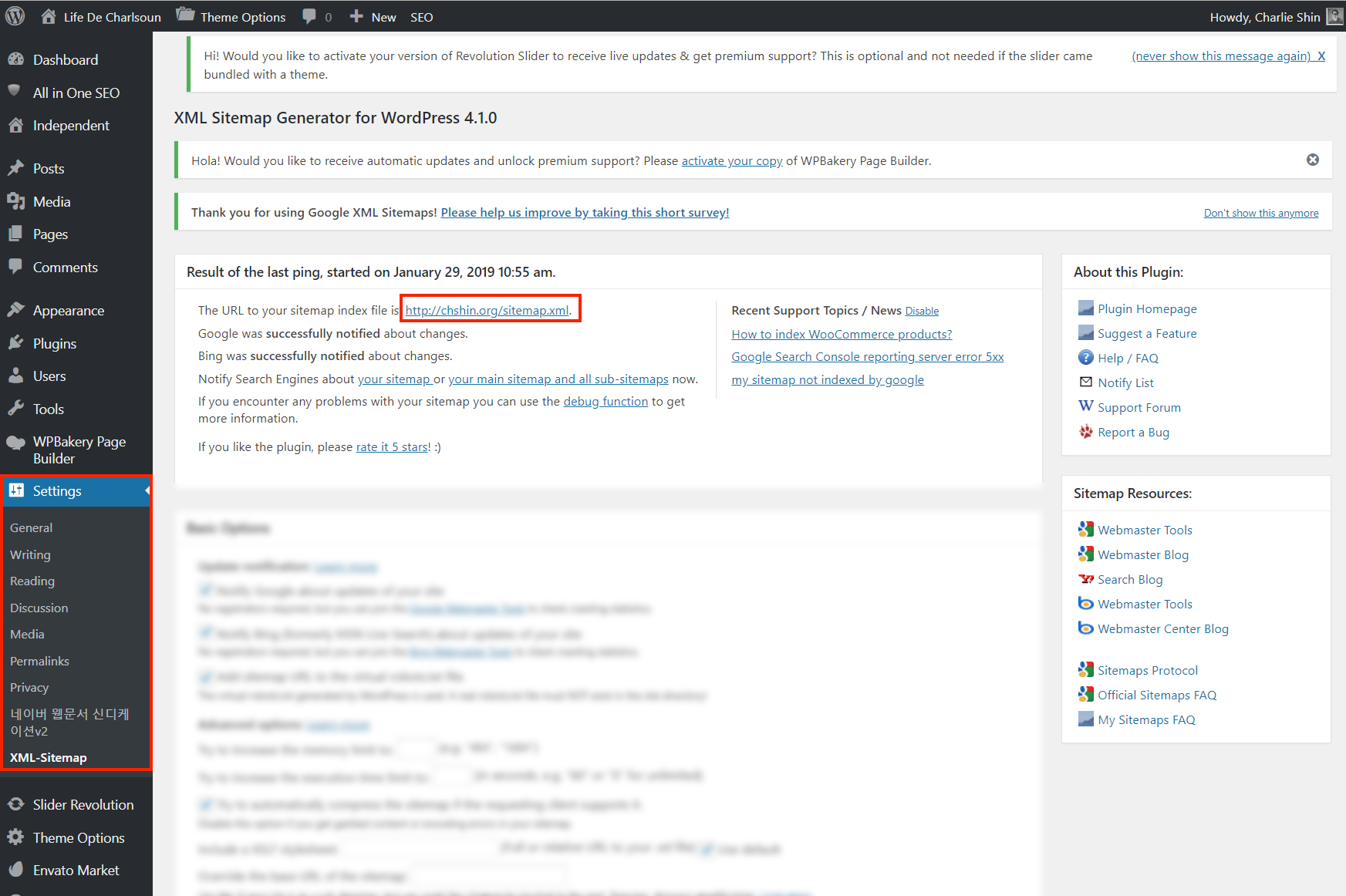Open Theme Options gear in sidebar

15,837
